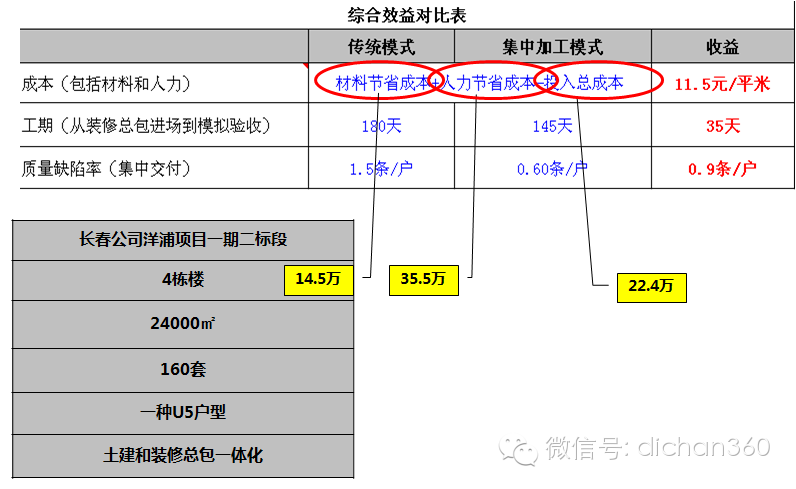This screenshot has height=489, width=796.
Task: Click the 材料节省成本 text
Action: point(383,83)
